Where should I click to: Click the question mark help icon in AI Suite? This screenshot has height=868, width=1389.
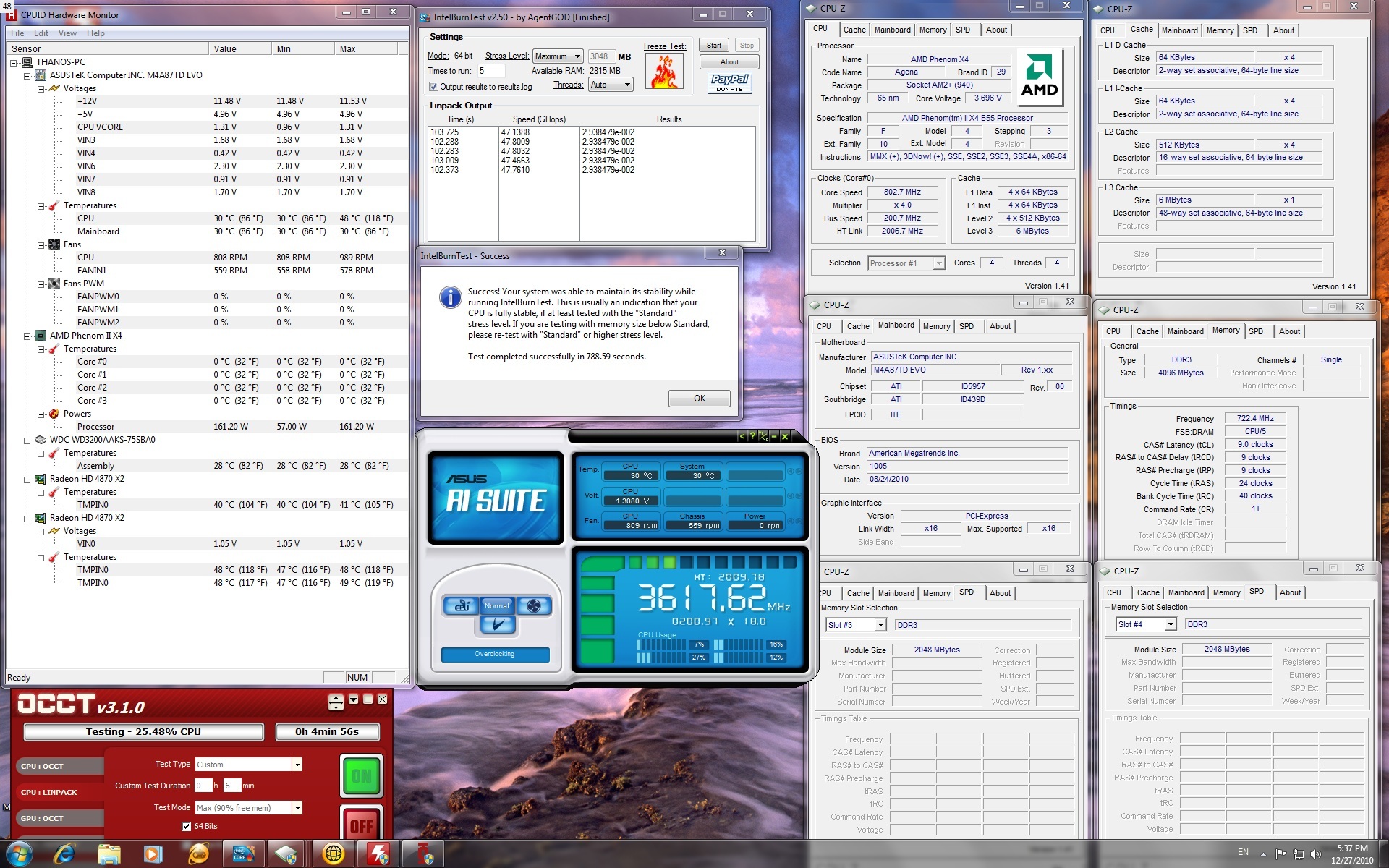pyautogui.click(x=752, y=436)
